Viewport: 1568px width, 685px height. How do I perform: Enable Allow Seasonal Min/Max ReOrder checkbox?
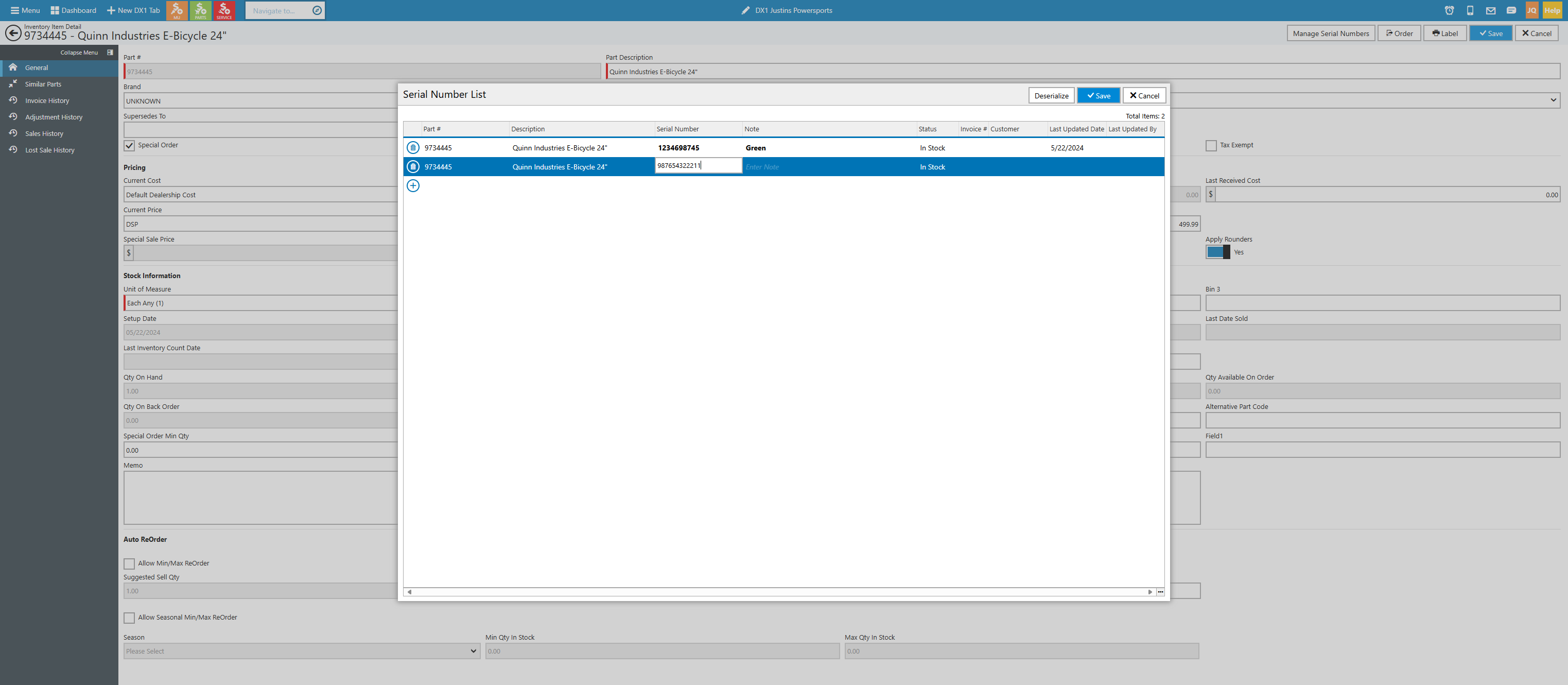tap(129, 618)
